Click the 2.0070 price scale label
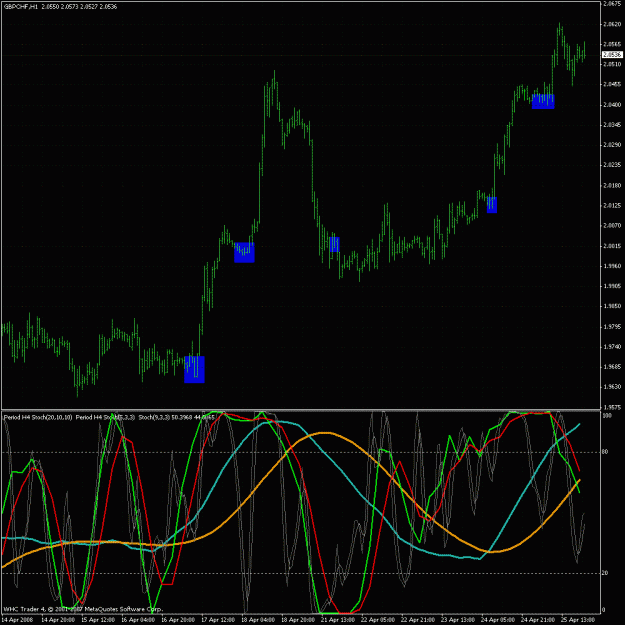The image size is (625, 625). pyautogui.click(x=612, y=226)
